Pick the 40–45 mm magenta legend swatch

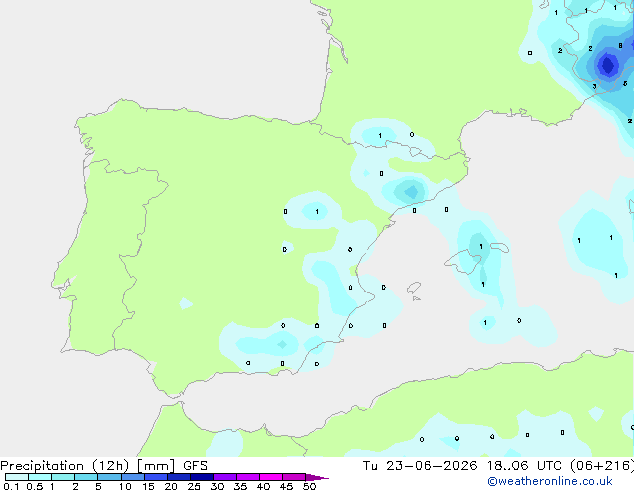(x=271, y=477)
